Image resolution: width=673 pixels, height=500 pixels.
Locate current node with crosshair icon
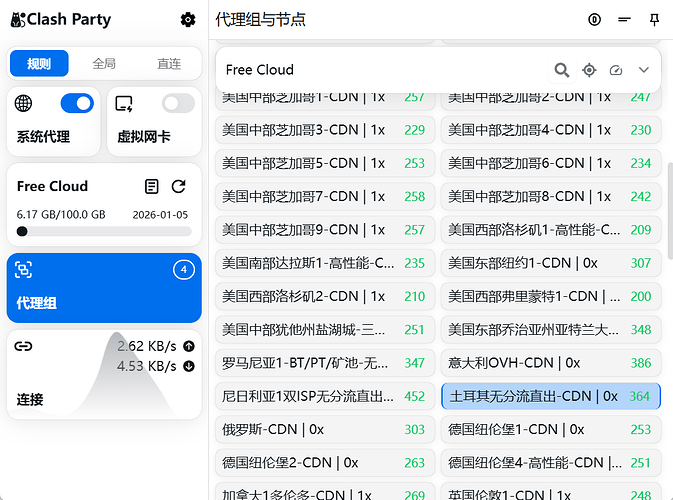pyautogui.click(x=589, y=70)
